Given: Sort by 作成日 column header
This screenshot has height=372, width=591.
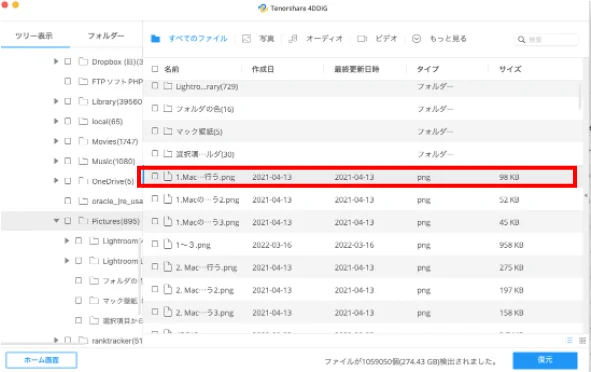Looking at the screenshot, I should coord(263,69).
